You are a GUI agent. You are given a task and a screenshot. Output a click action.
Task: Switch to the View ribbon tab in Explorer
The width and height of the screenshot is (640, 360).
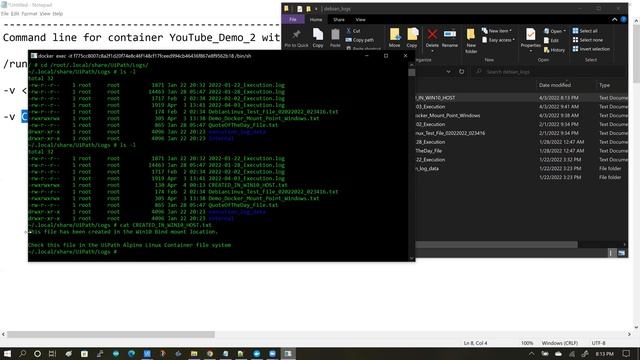coord(360,19)
